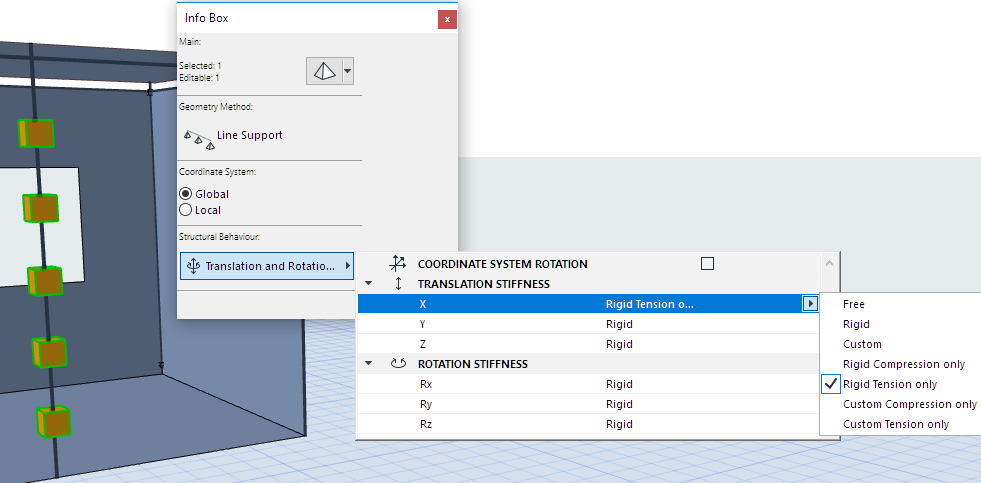The image size is (981, 483).
Task: Tick the Coordinate System Rotation checkbox
Action: [708, 264]
